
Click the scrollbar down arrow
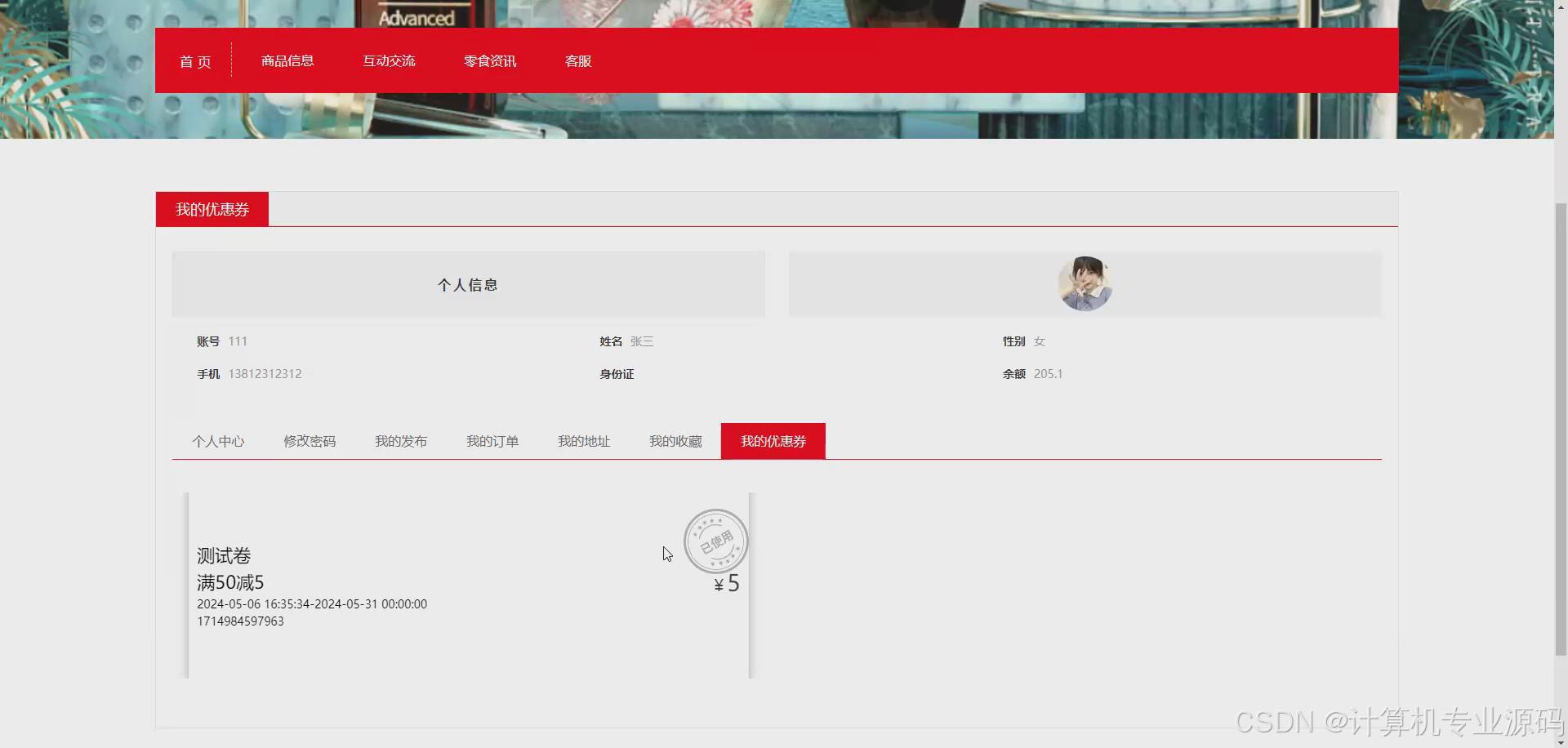point(1561,741)
